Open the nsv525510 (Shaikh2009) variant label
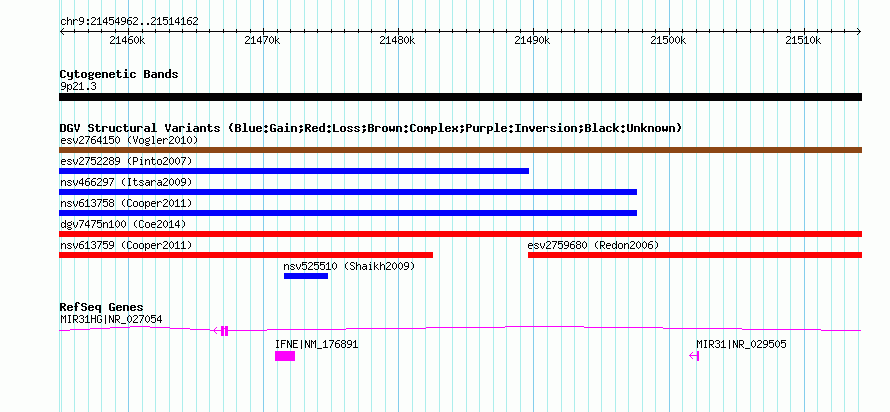This screenshot has height=412, width=890. (349, 266)
